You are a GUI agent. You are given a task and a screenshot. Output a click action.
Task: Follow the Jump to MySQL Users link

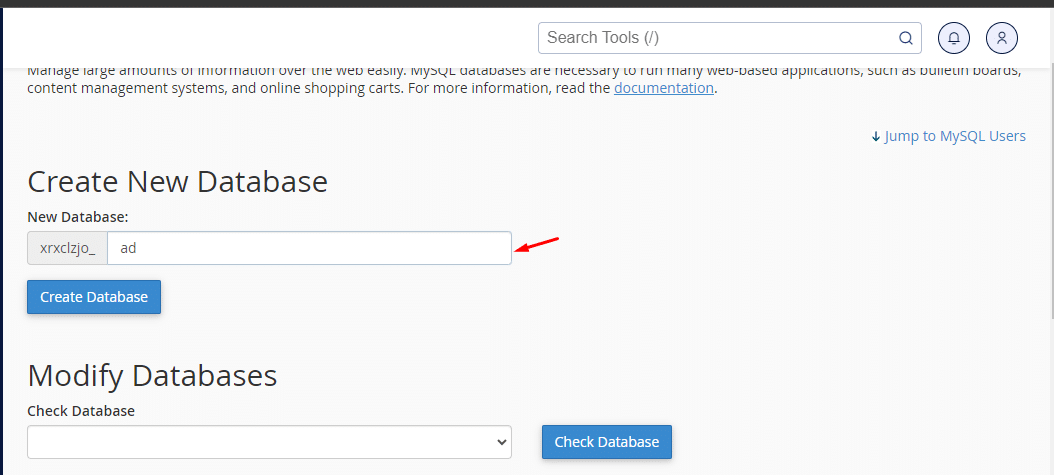[x=955, y=136]
